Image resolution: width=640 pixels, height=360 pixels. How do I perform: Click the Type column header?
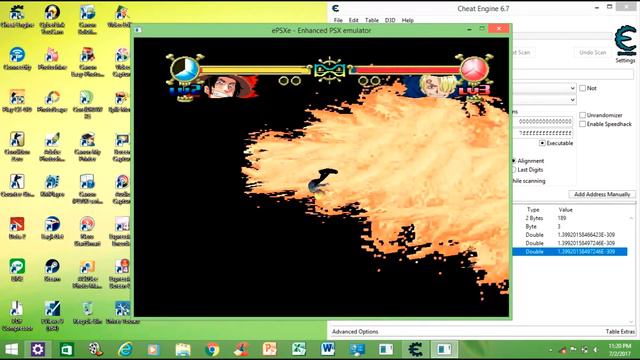click(x=533, y=209)
